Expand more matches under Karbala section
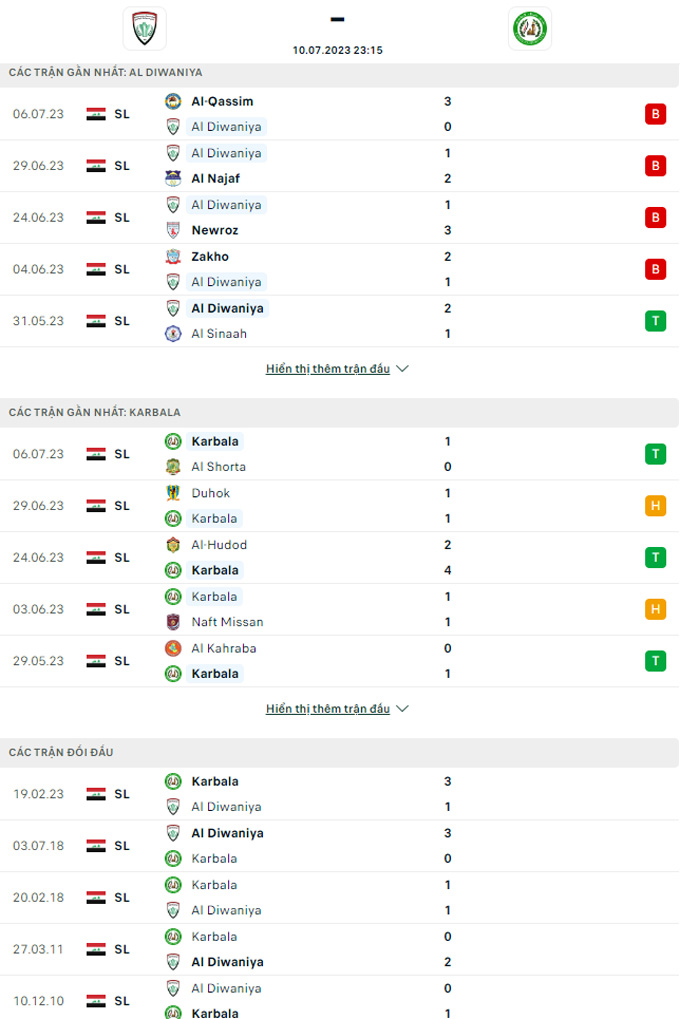This screenshot has width=680, height=1019. click(x=337, y=709)
